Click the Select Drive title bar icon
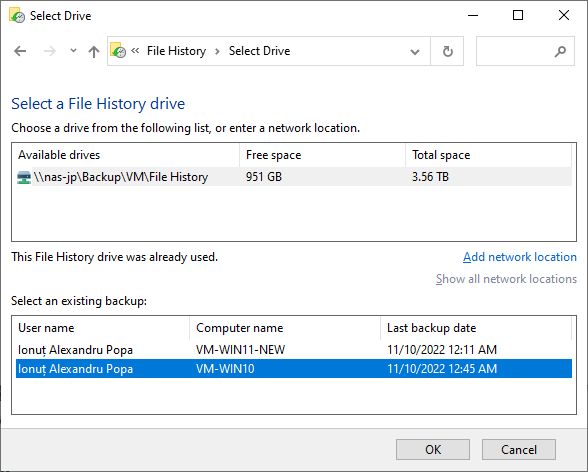Viewport: 588px width, 472px height. (16, 16)
